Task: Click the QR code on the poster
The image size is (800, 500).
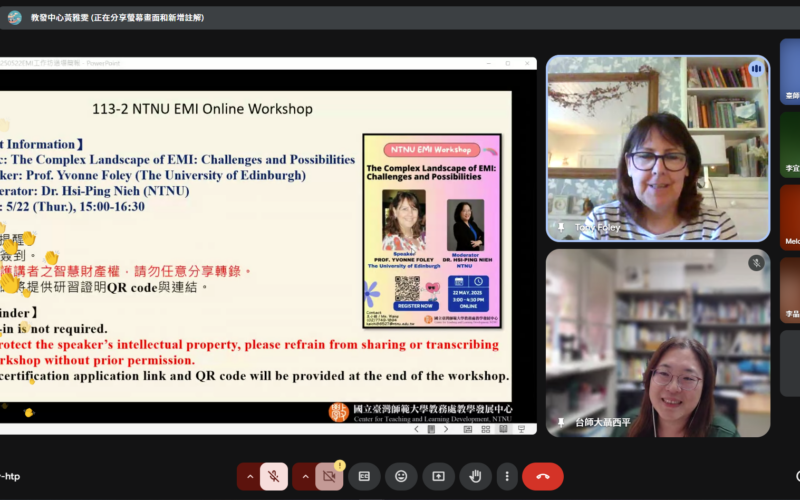Action: pyautogui.click(x=407, y=288)
